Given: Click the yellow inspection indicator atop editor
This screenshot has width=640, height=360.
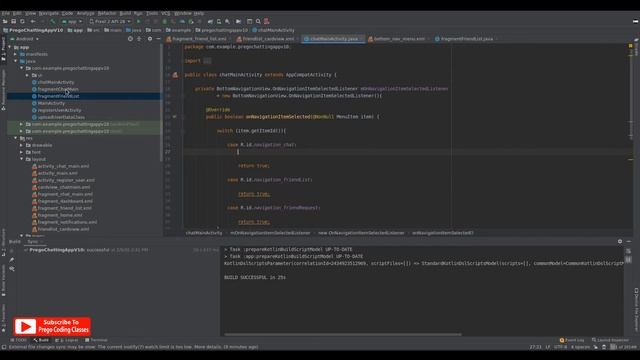Looking at the screenshot, I should [631, 46].
